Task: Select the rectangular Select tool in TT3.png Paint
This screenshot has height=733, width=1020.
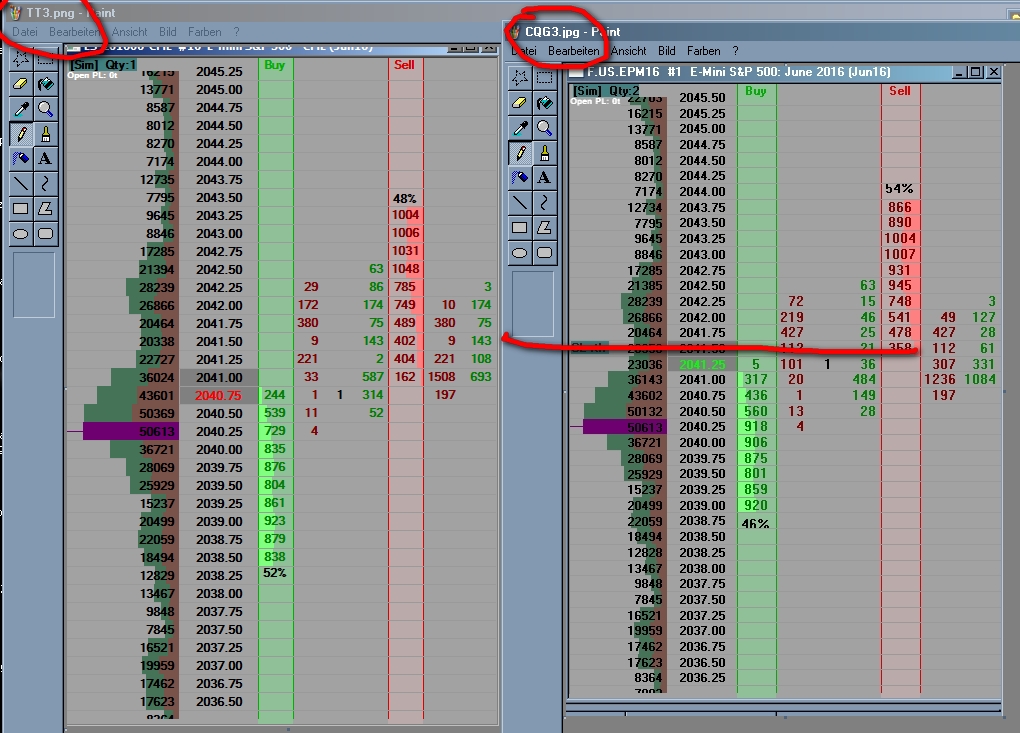Action: pos(46,60)
